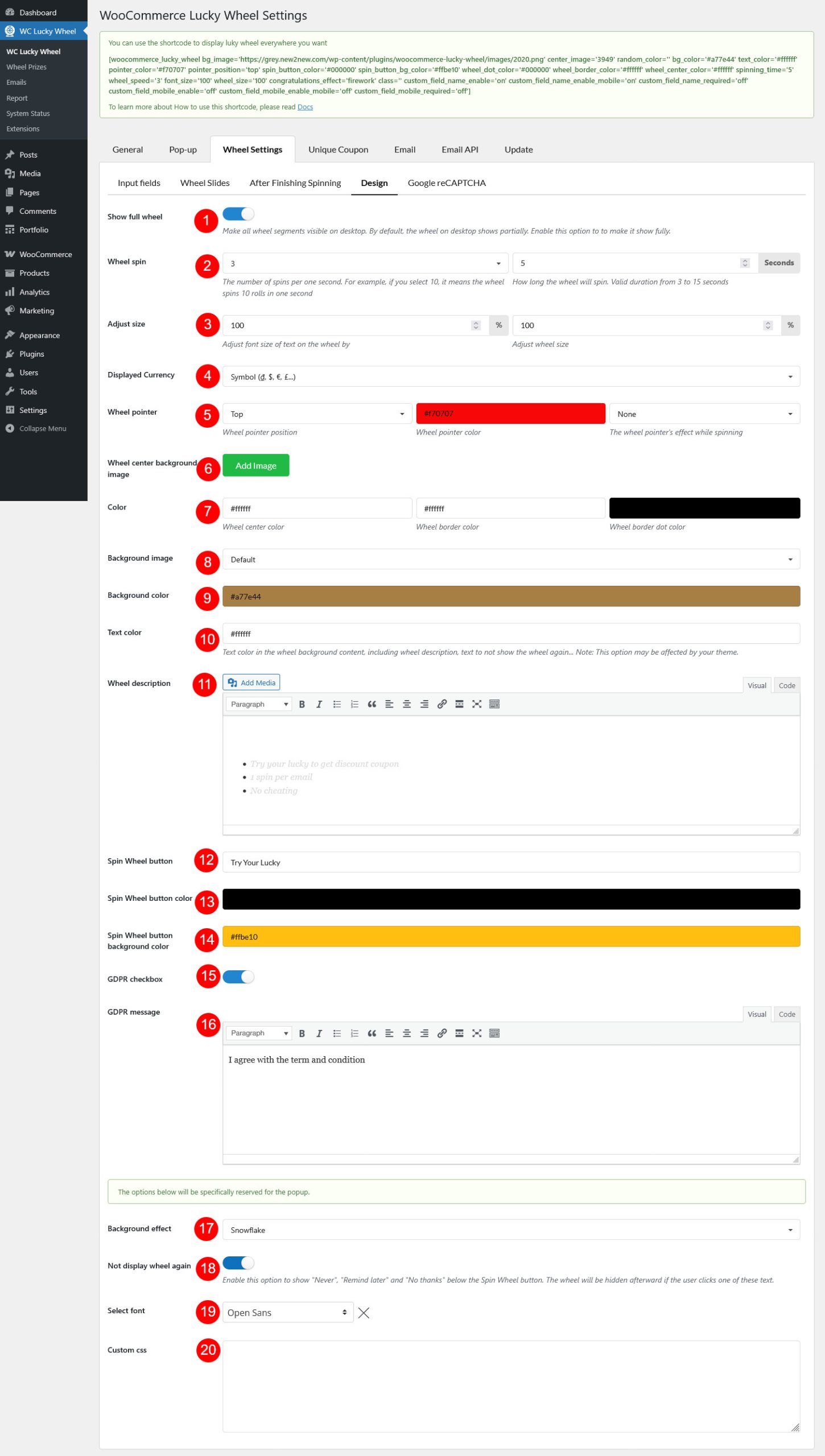The width and height of the screenshot is (825, 1456).
Task: Toggle Not display wheel again switch
Action: (238, 1263)
